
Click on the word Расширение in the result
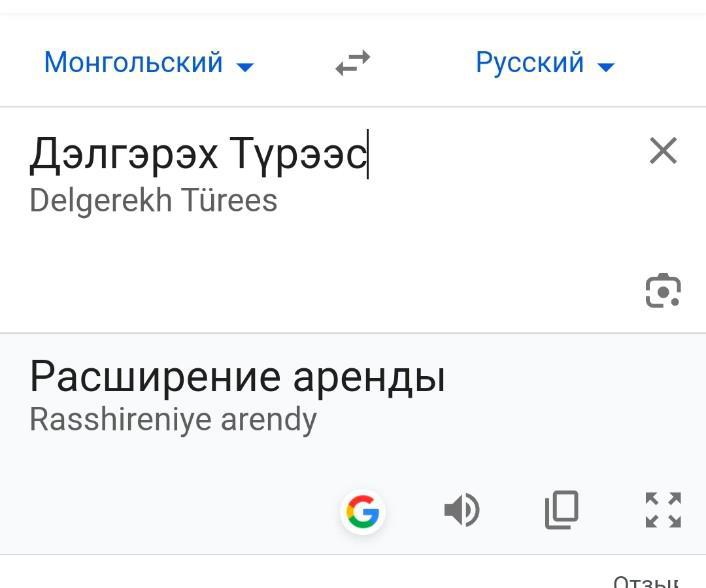155,377
